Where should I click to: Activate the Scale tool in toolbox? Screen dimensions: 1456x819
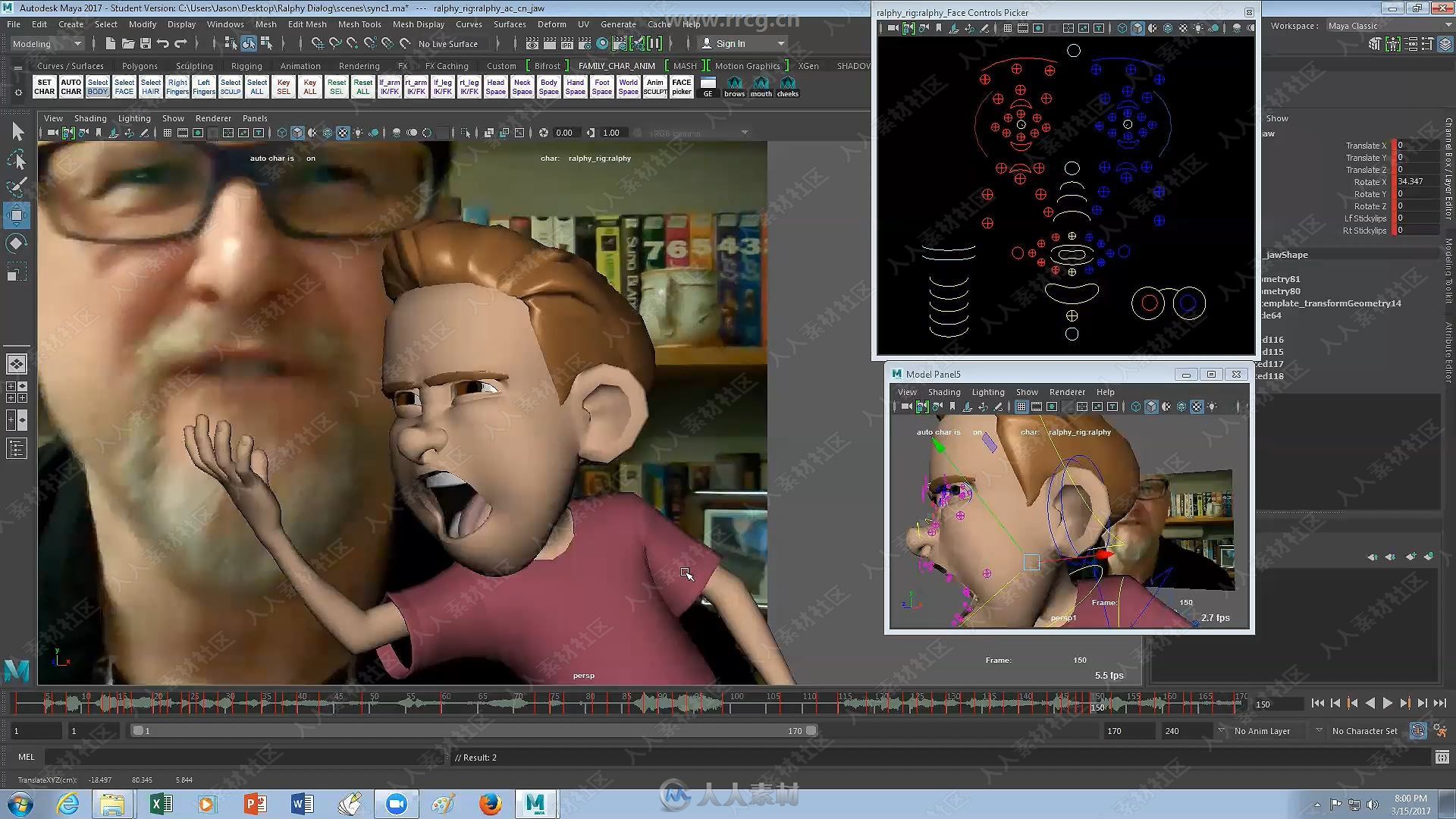pyautogui.click(x=17, y=271)
